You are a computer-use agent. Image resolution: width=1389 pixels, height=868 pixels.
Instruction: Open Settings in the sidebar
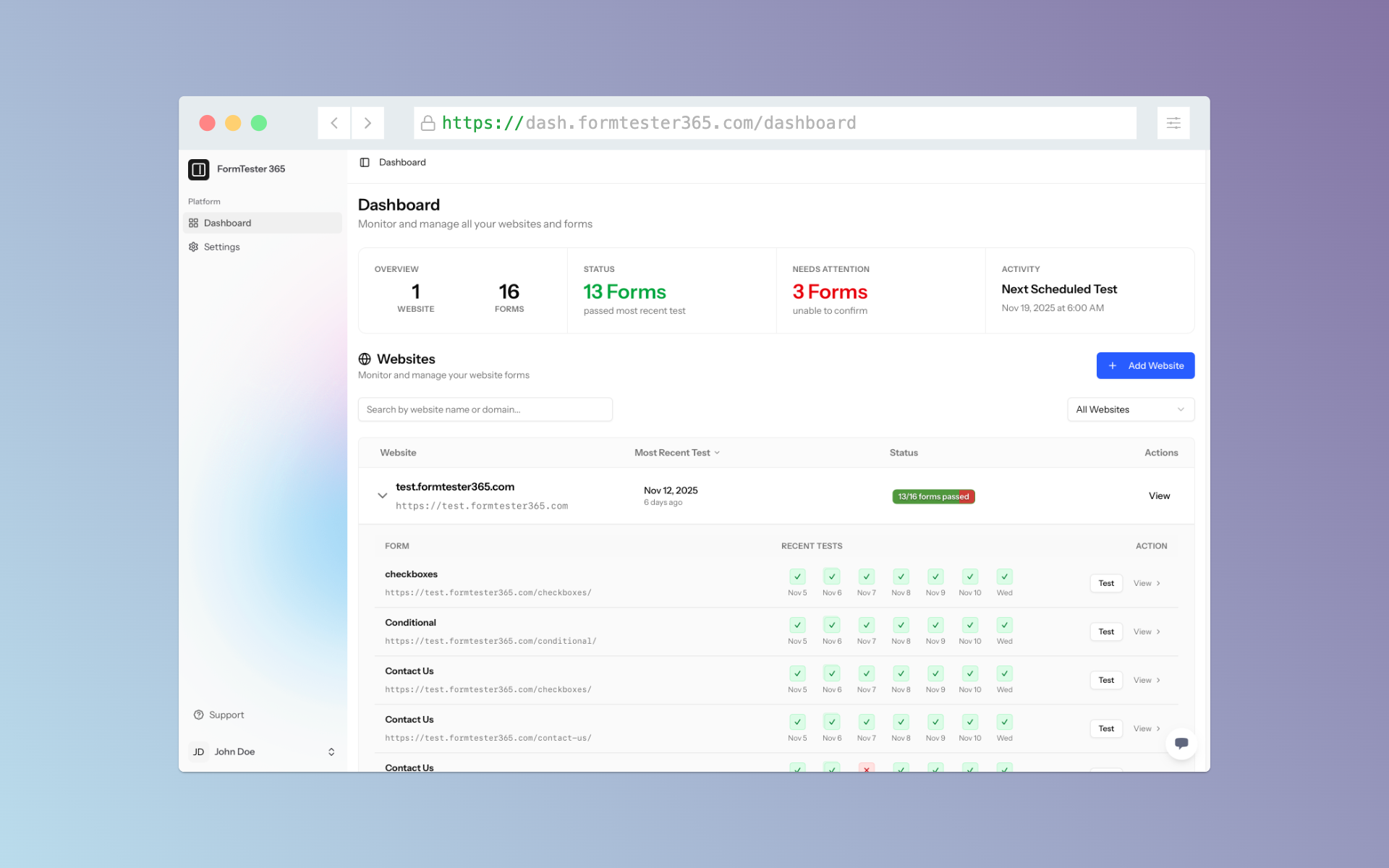(221, 247)
